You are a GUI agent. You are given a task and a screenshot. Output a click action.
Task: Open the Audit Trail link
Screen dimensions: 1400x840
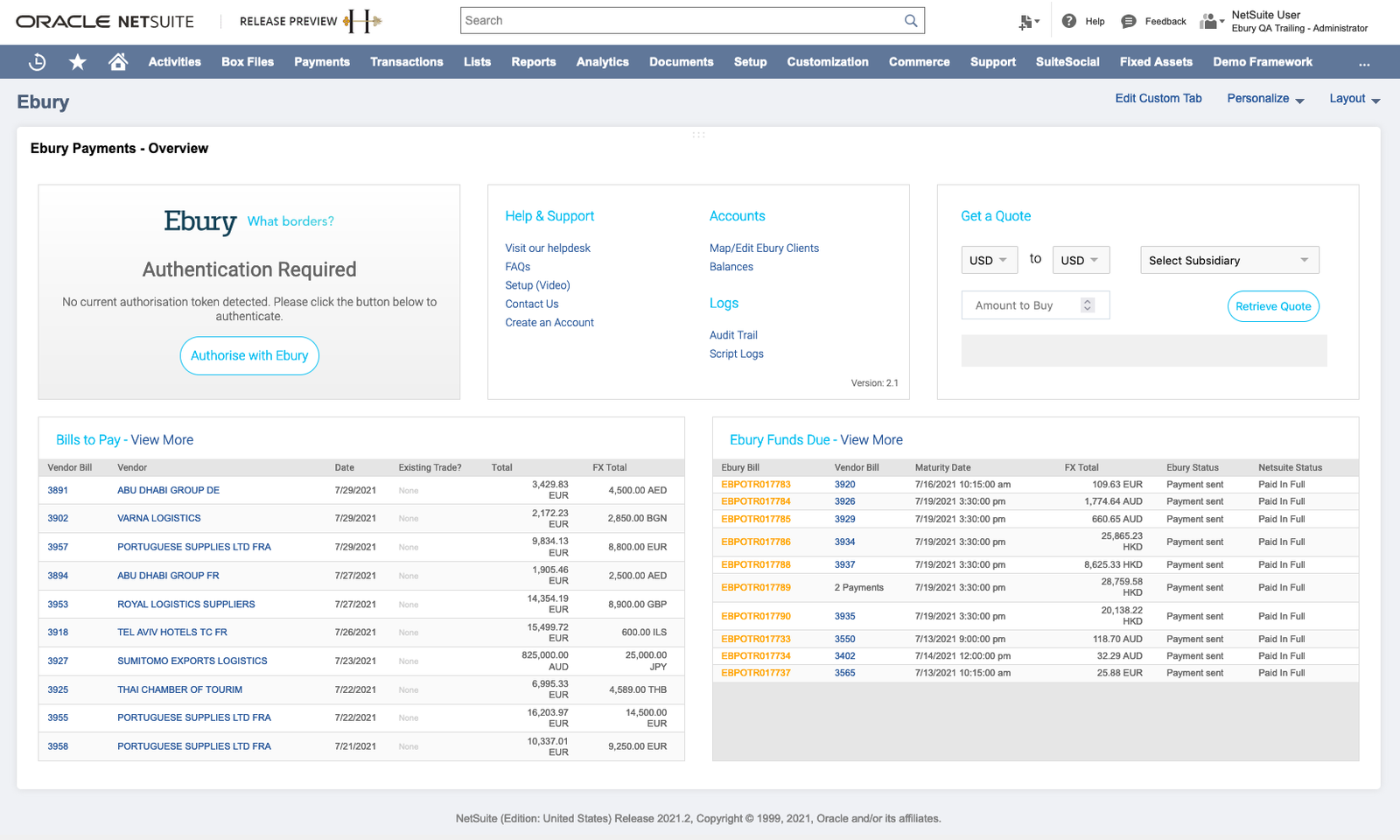pyautogui.click(x=733, y=335)
